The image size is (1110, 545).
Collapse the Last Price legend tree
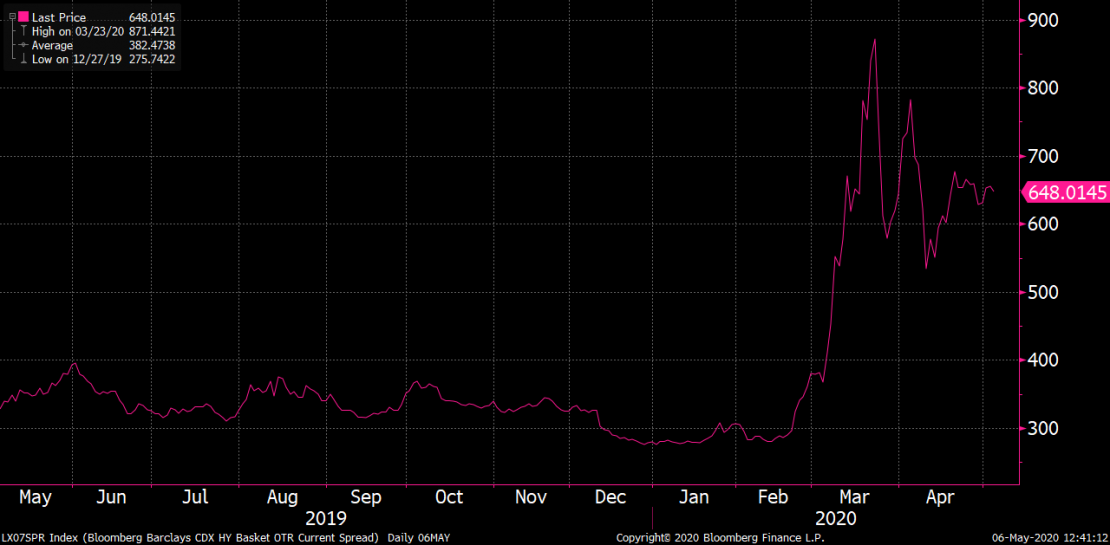[12, 18]
